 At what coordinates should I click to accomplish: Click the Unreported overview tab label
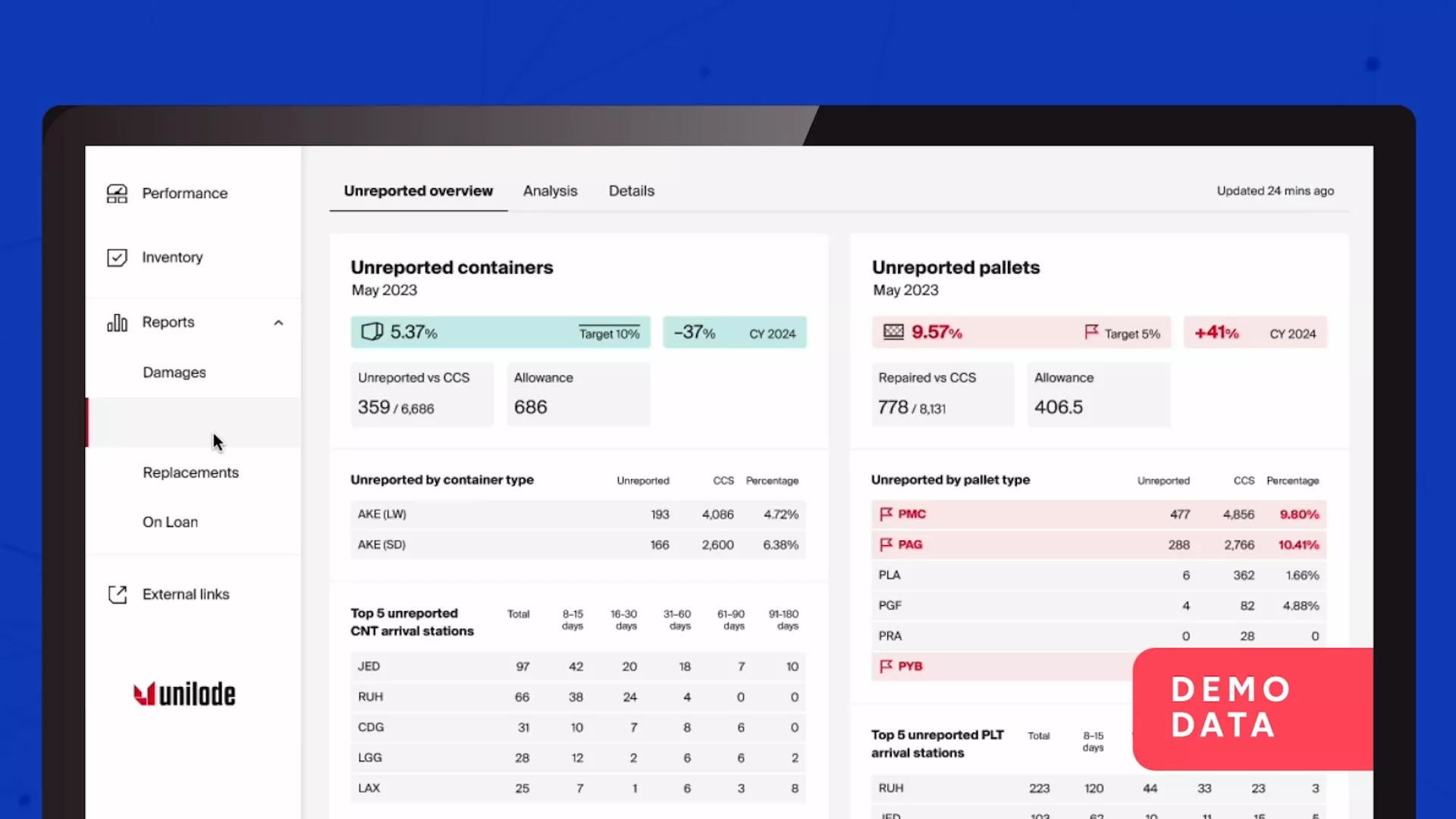pyautogui.click(x=418, y=191)
